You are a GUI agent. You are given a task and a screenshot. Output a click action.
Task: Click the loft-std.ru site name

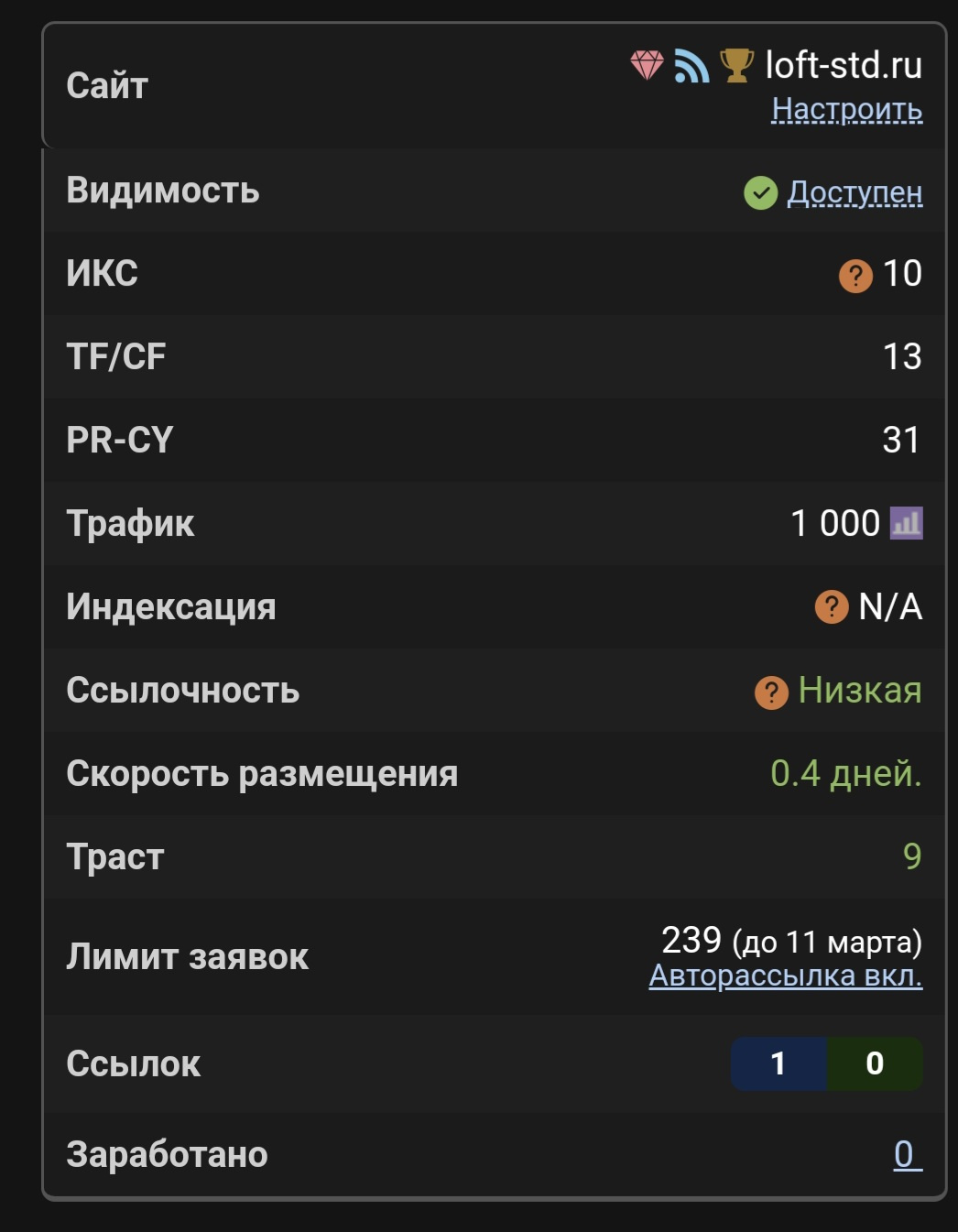pos(844,65)
